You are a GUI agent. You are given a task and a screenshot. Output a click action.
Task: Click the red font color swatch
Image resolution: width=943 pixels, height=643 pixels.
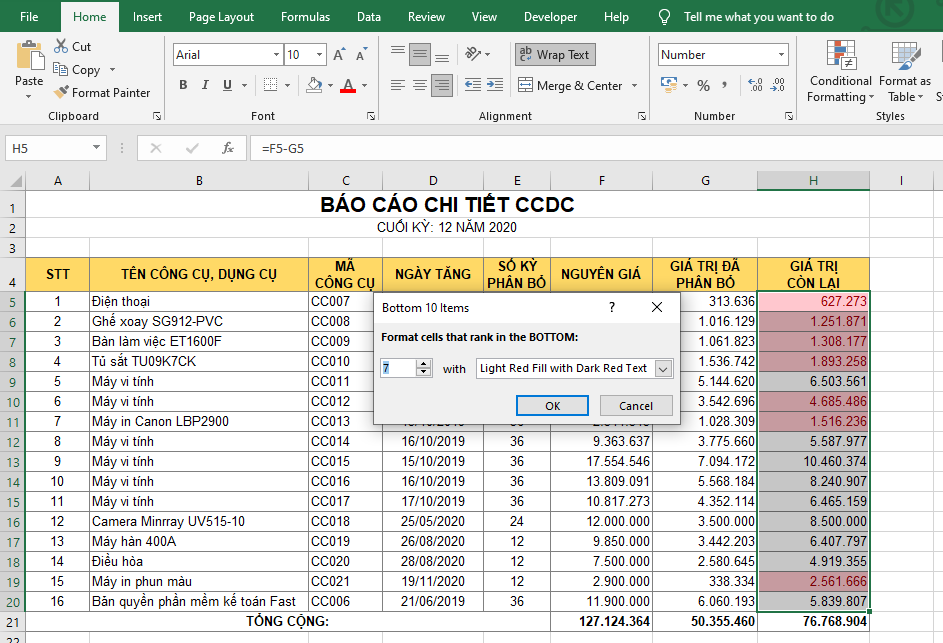(347, 86)
